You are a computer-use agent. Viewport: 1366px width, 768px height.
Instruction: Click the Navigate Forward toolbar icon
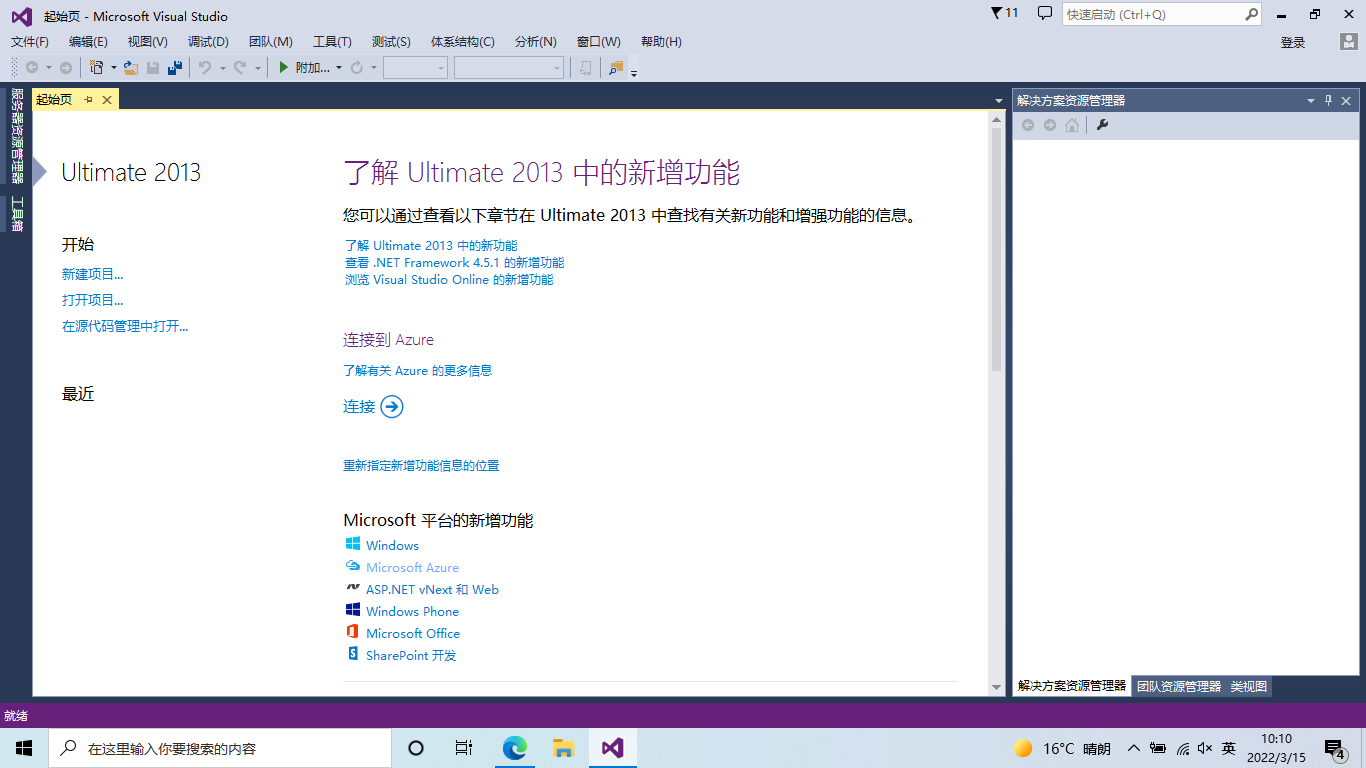66,67
